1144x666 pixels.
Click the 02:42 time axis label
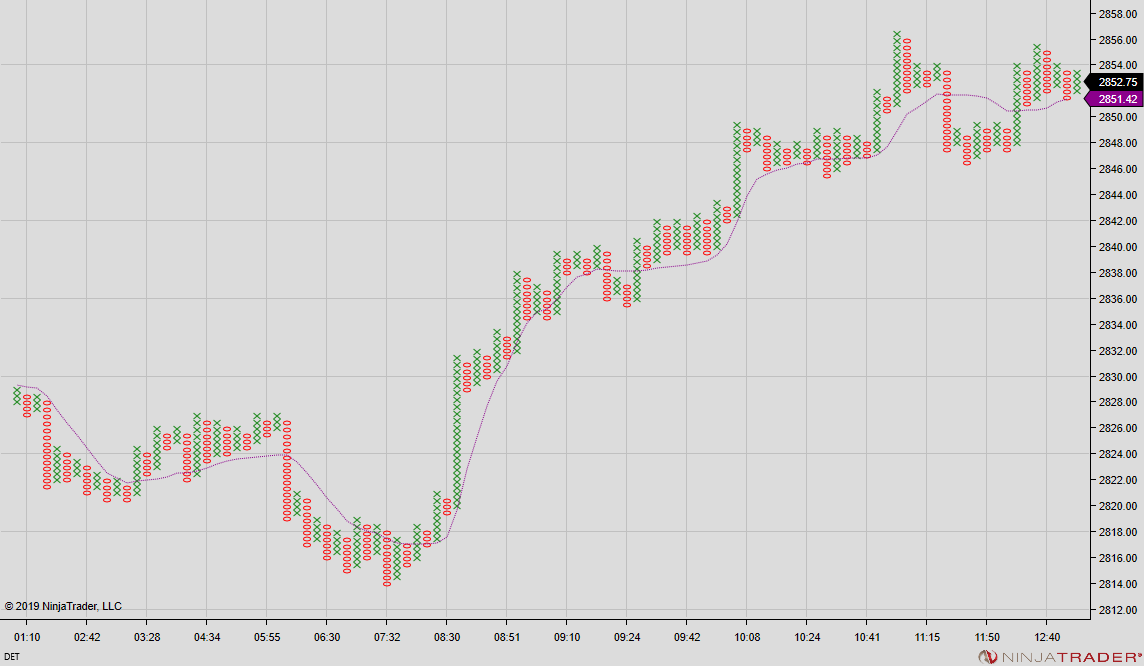[87, 638]
